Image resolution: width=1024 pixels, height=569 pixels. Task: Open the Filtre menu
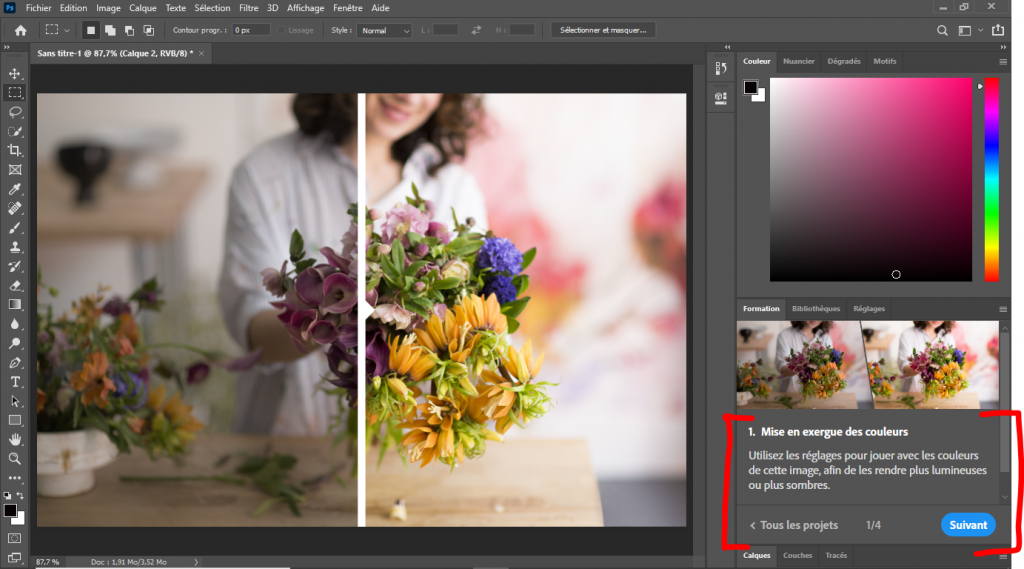(x=249, y=8)
